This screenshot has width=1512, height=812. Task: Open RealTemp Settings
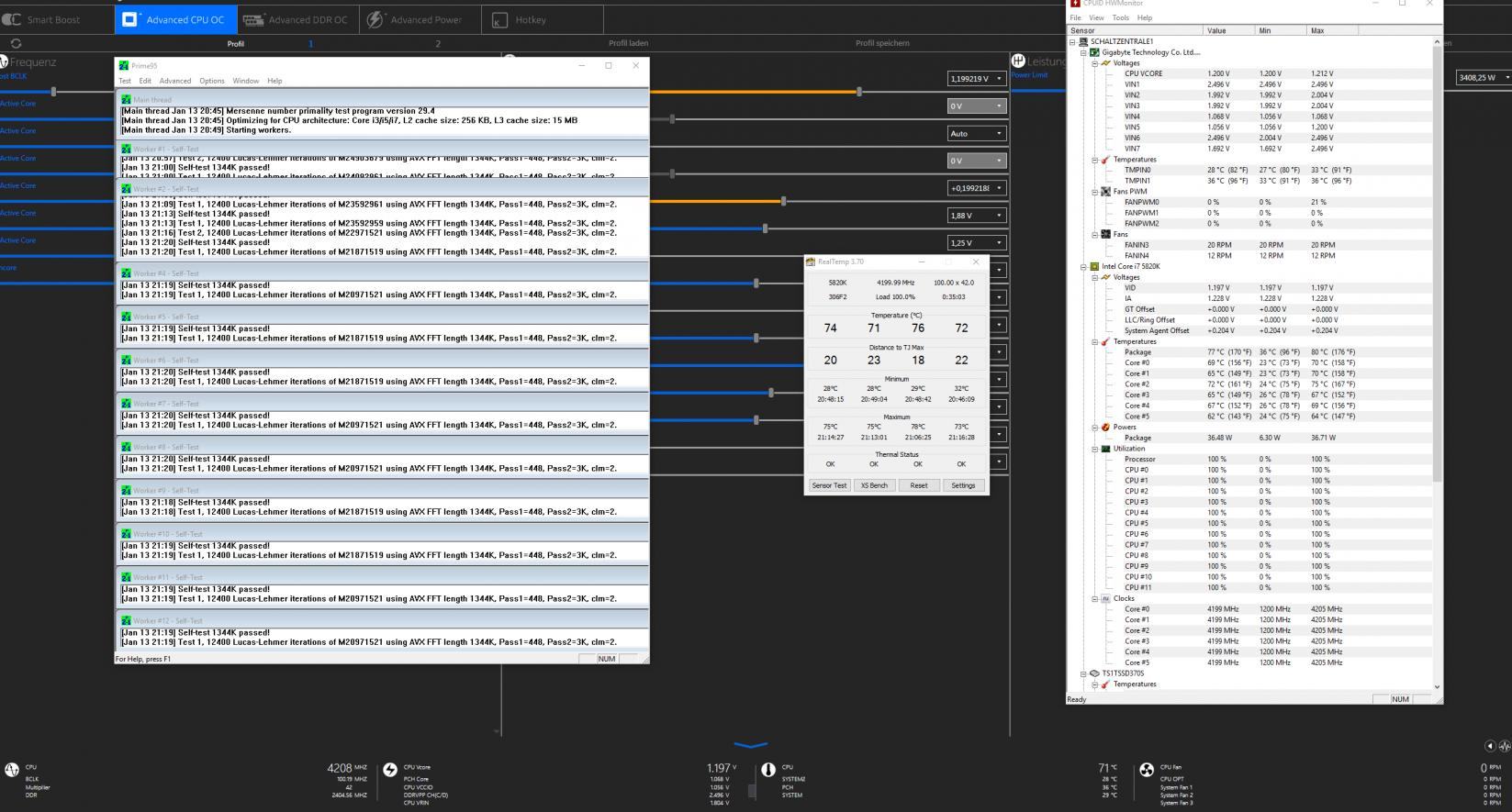pyautogui.click(x=963, y=485)
